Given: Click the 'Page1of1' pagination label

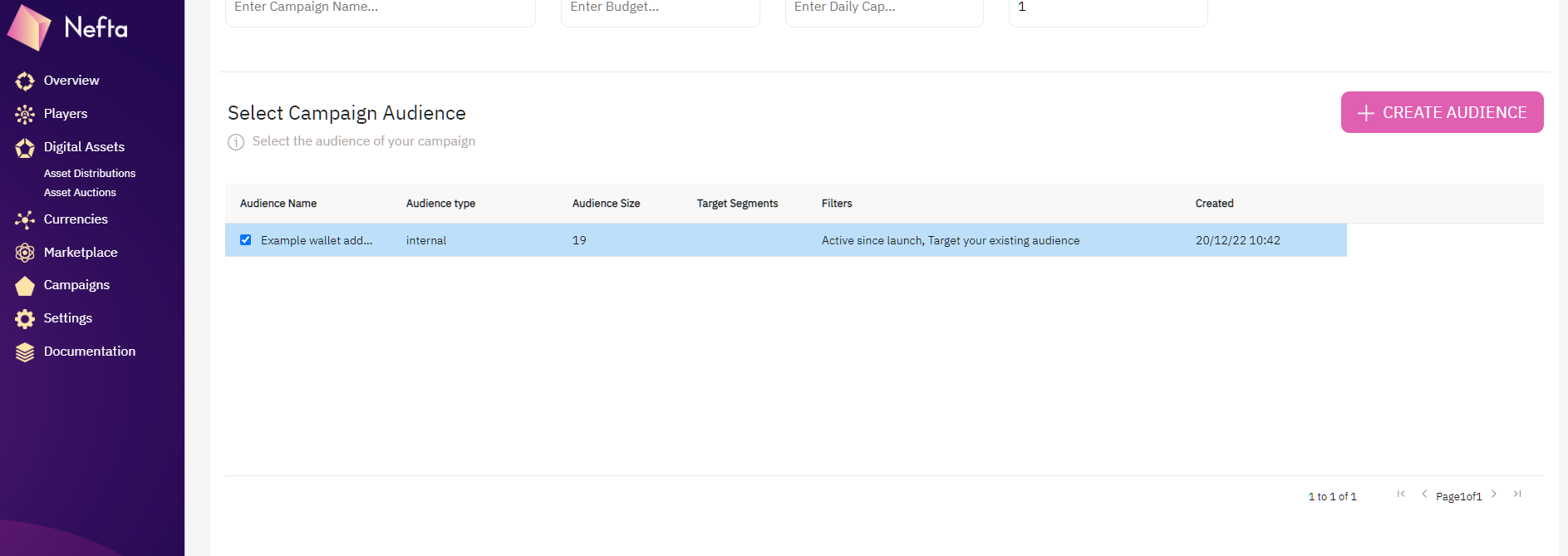Looking at the screenshot, I should 1459,497.
